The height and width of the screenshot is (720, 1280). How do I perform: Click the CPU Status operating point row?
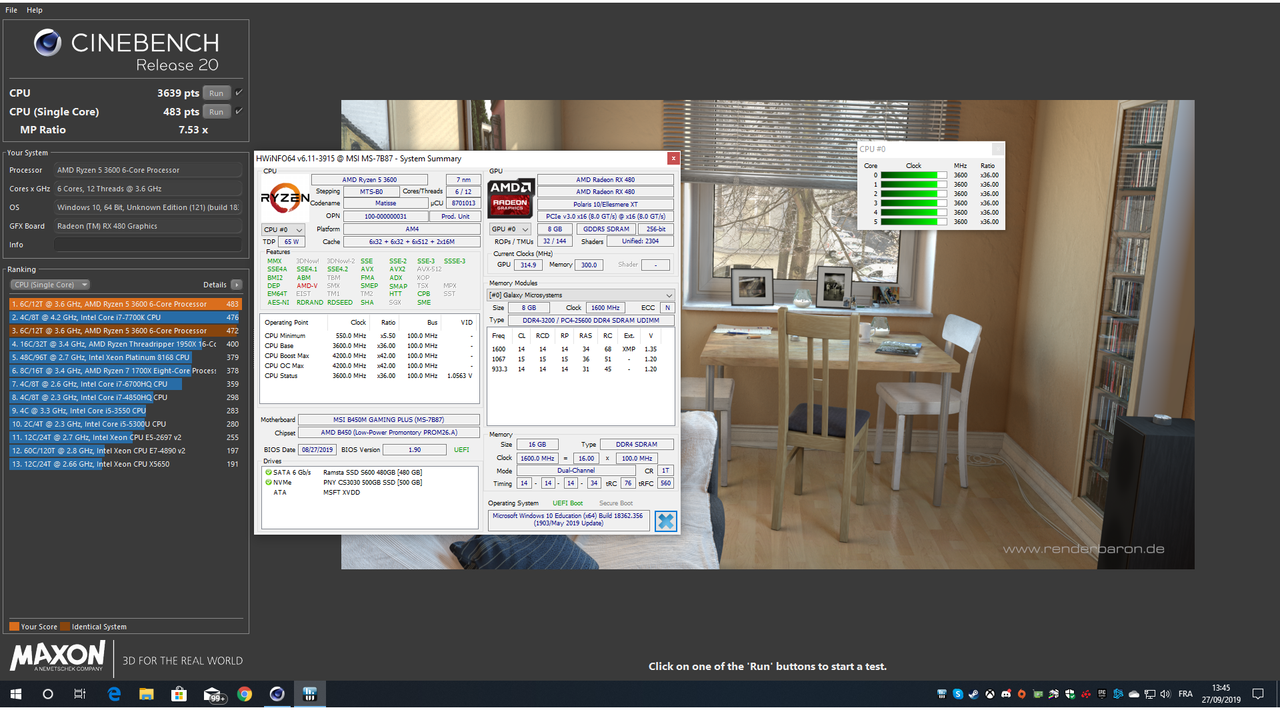click(369, 375)
